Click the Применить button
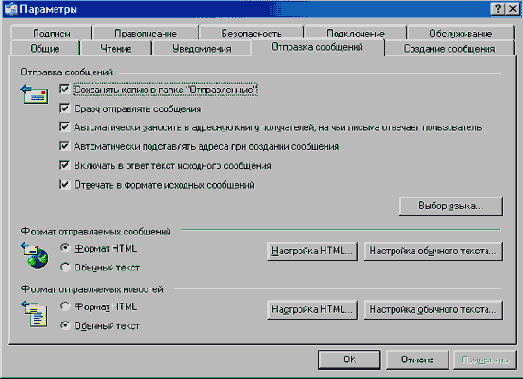Image resolution: width=523 pixels, height=379 pixels. coord(485,360)
